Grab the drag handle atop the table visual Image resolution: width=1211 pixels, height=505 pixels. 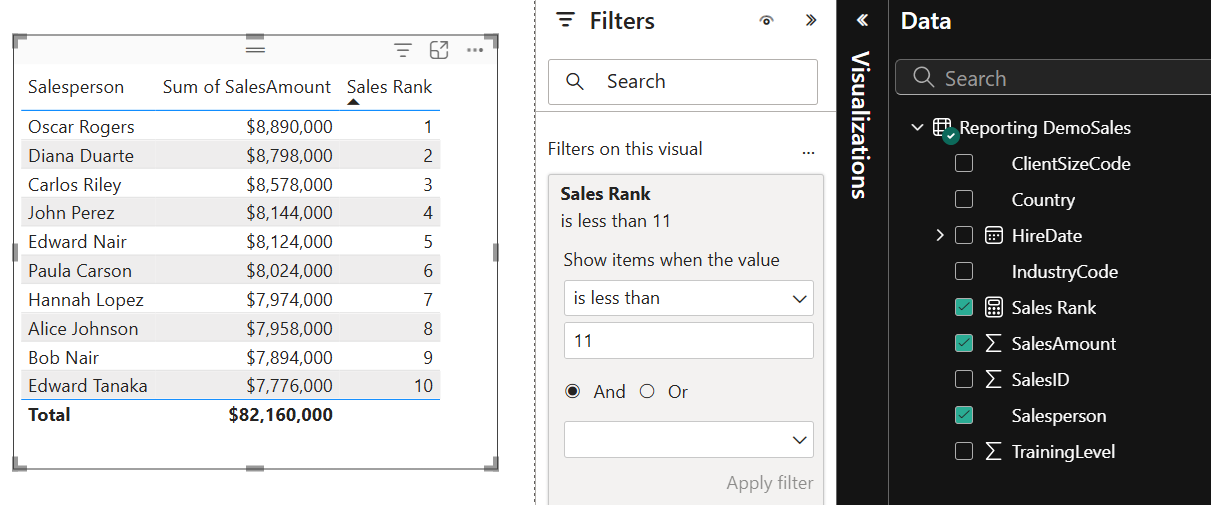point(256,48)
